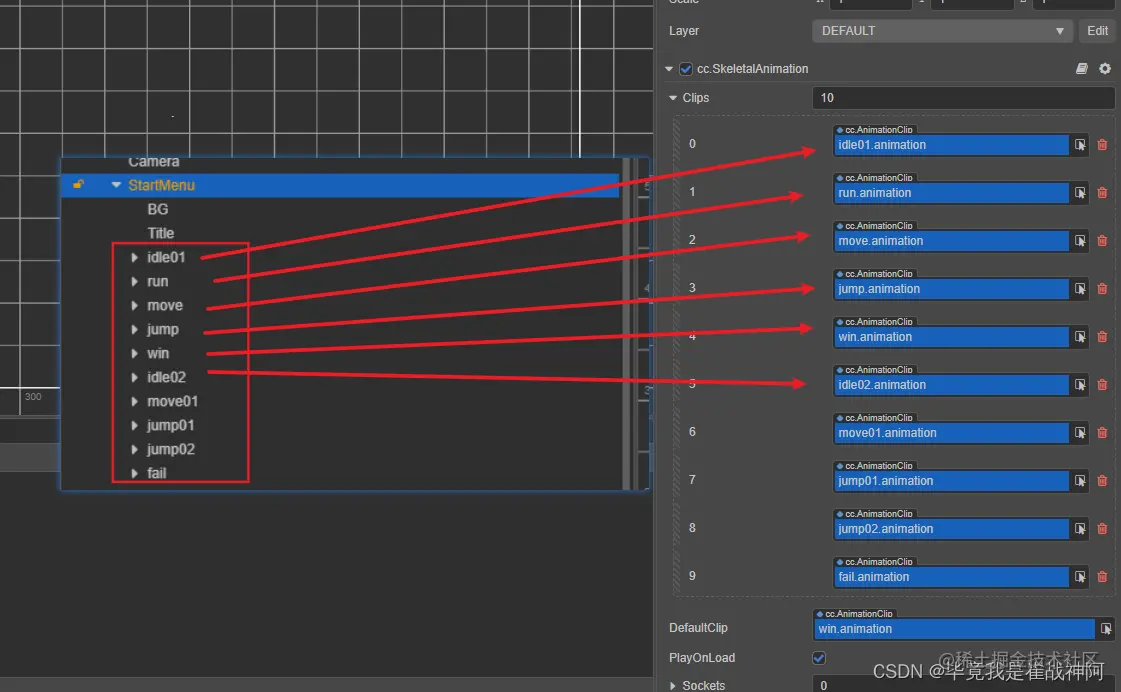
Task: Expand the idle02 node arrow
Action: click(x=134, y=377)
